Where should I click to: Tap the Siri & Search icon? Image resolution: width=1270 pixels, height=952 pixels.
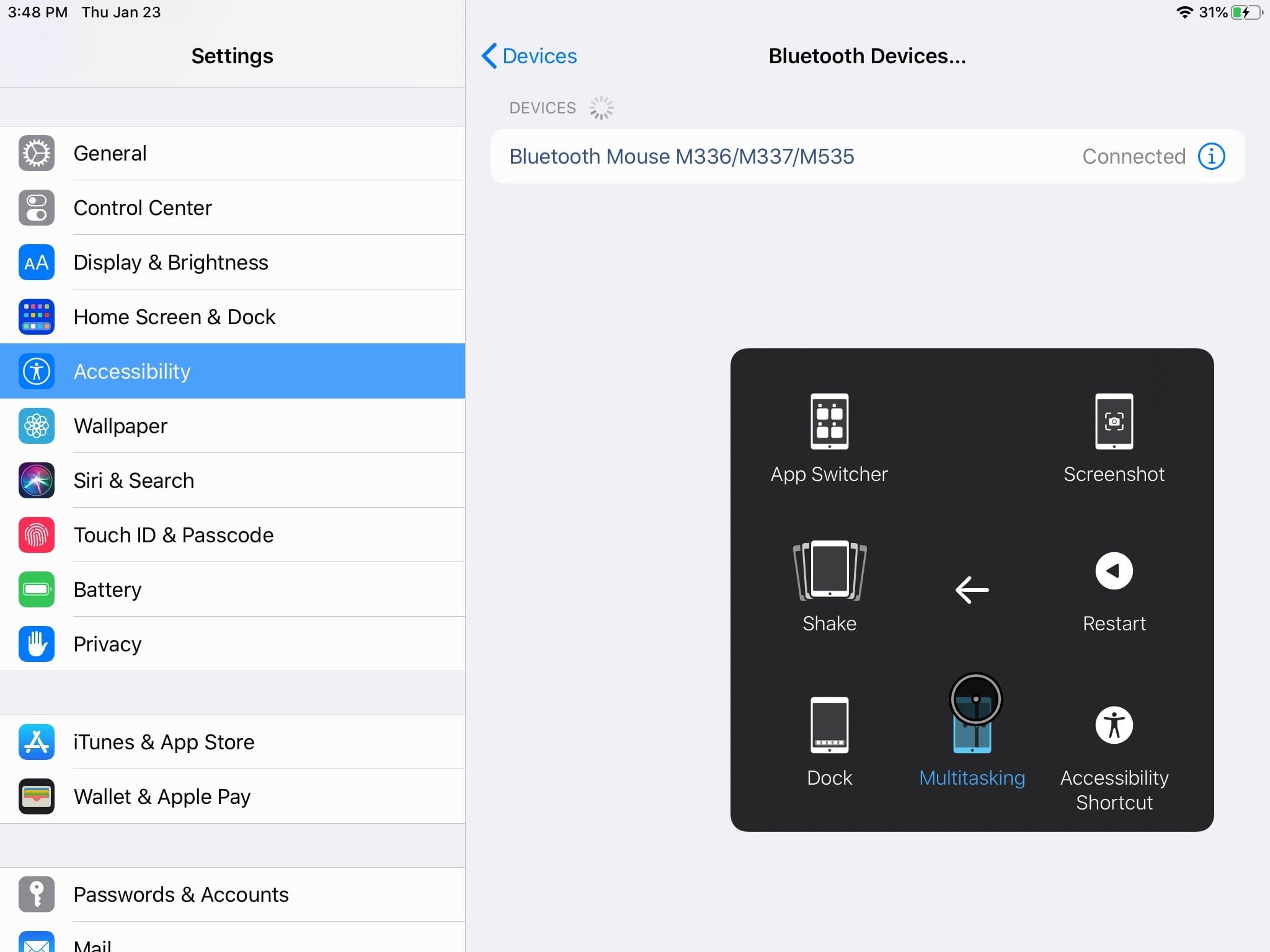(36, 480)
